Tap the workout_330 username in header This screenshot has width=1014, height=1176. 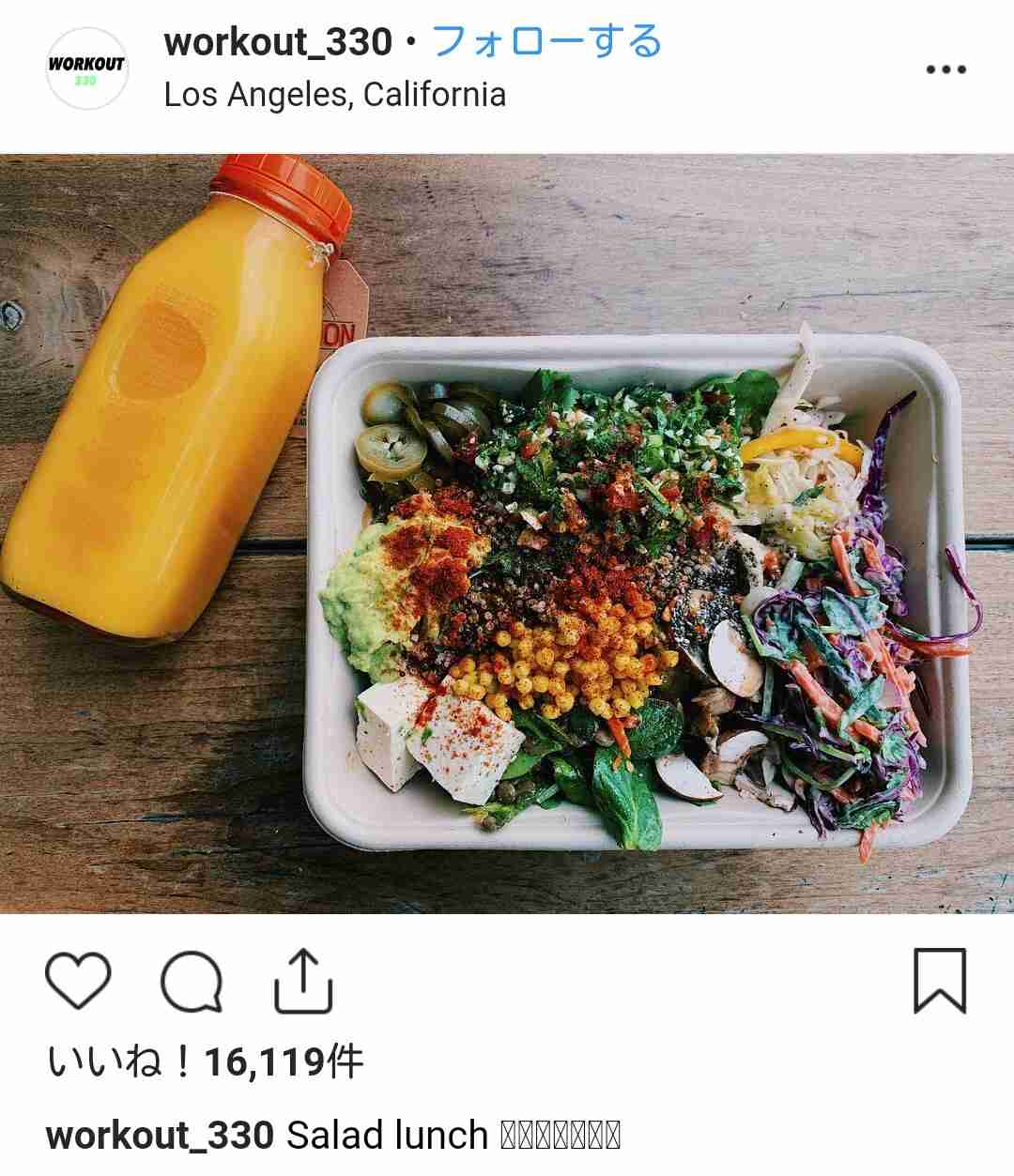tap(278, 42)
